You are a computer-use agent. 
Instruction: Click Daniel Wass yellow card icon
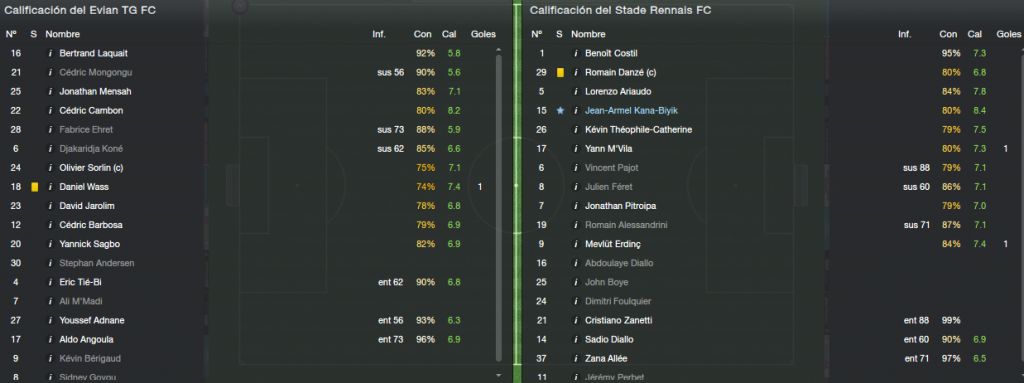(35, 187)
